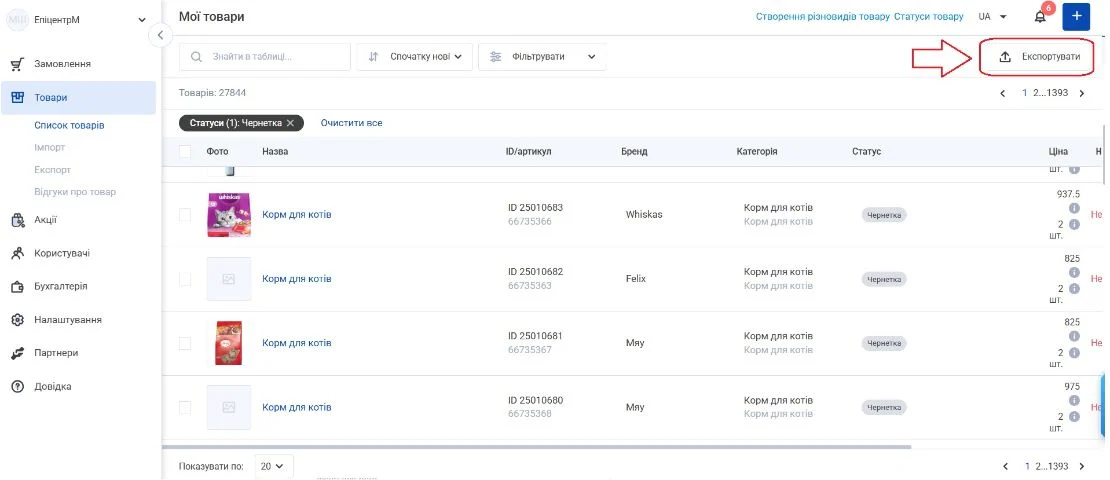Click the red Мяу package thumbnail
The width and height of the screenshot is (1110, 480).
pyautogui.click(x=229, y=343)
